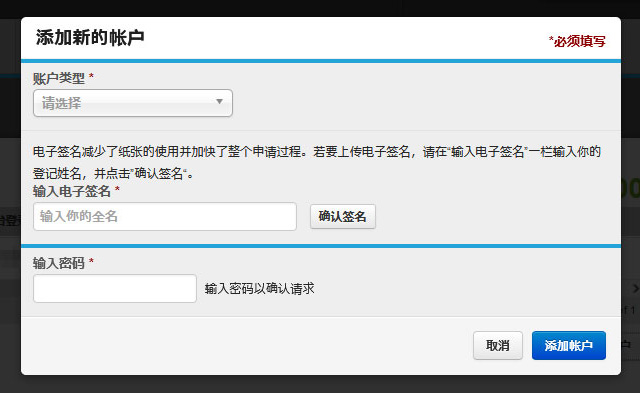Image resolution: width=640 pixels, height=393 pixels.
Task: Click the 电子签名 explanation paragraph
Action: (x=317, y=162)
